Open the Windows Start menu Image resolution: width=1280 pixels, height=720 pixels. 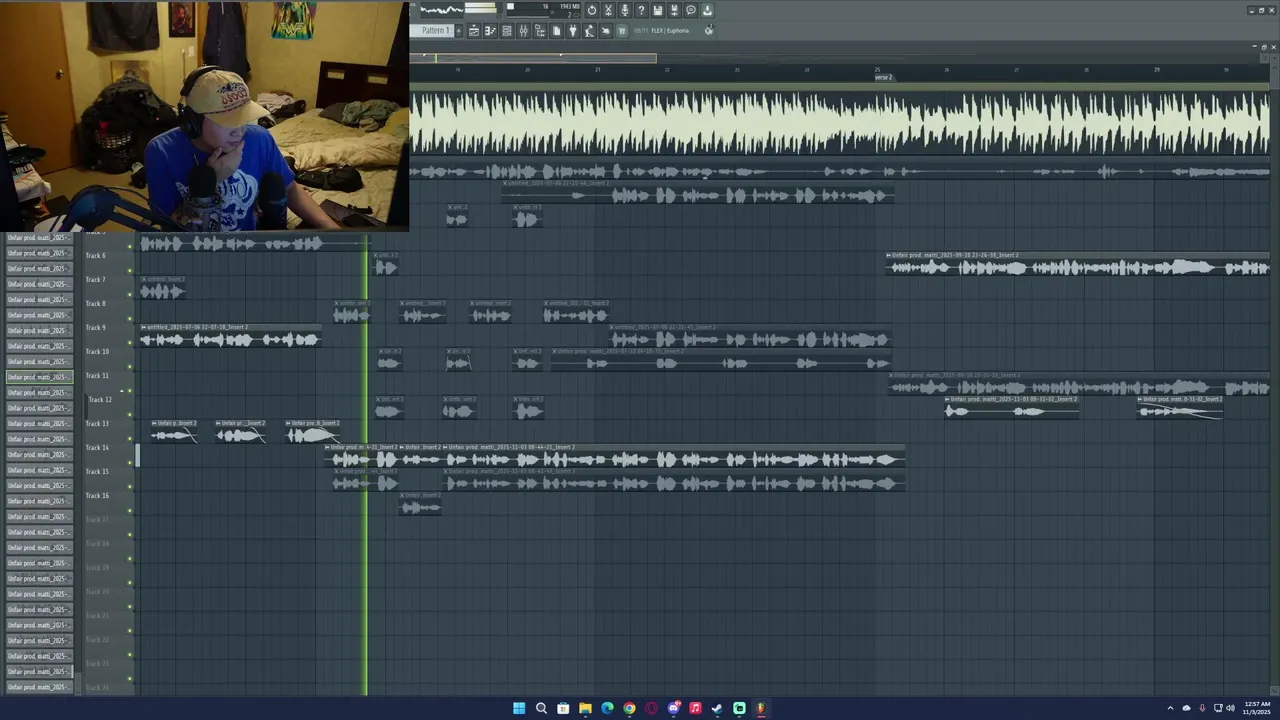pos(519,708)
